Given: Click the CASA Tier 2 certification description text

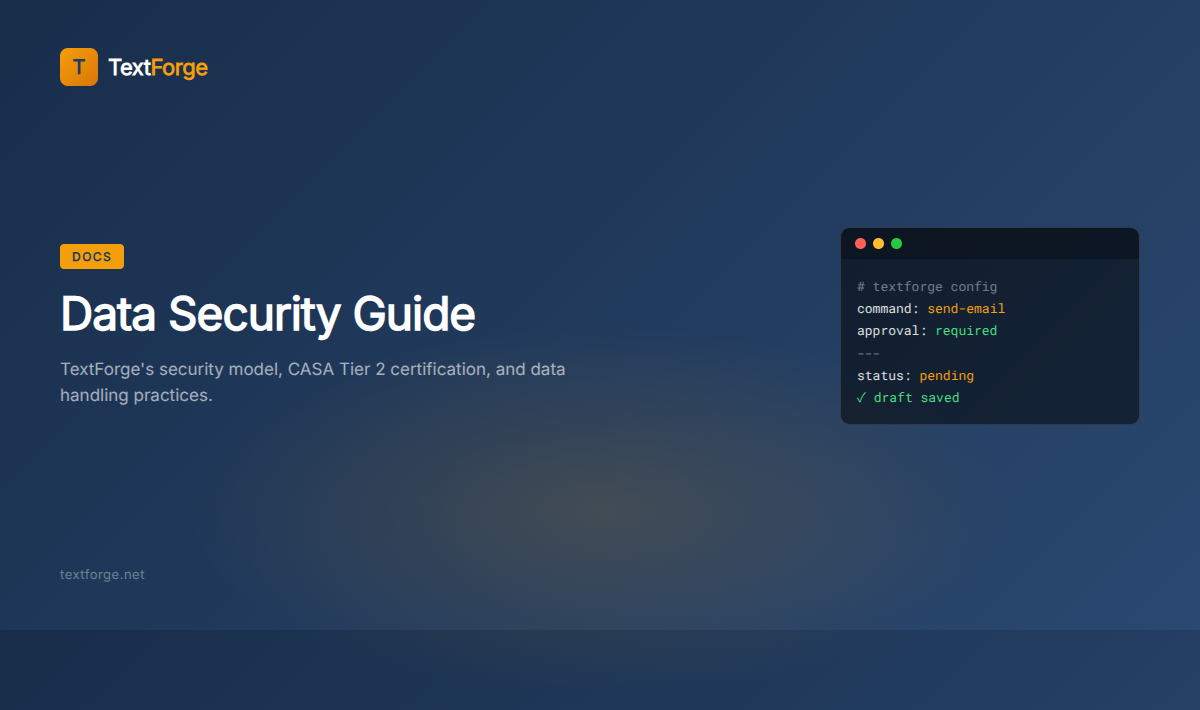Looking at the screenshot, I should pyautogui.click(x=313, y=382).
